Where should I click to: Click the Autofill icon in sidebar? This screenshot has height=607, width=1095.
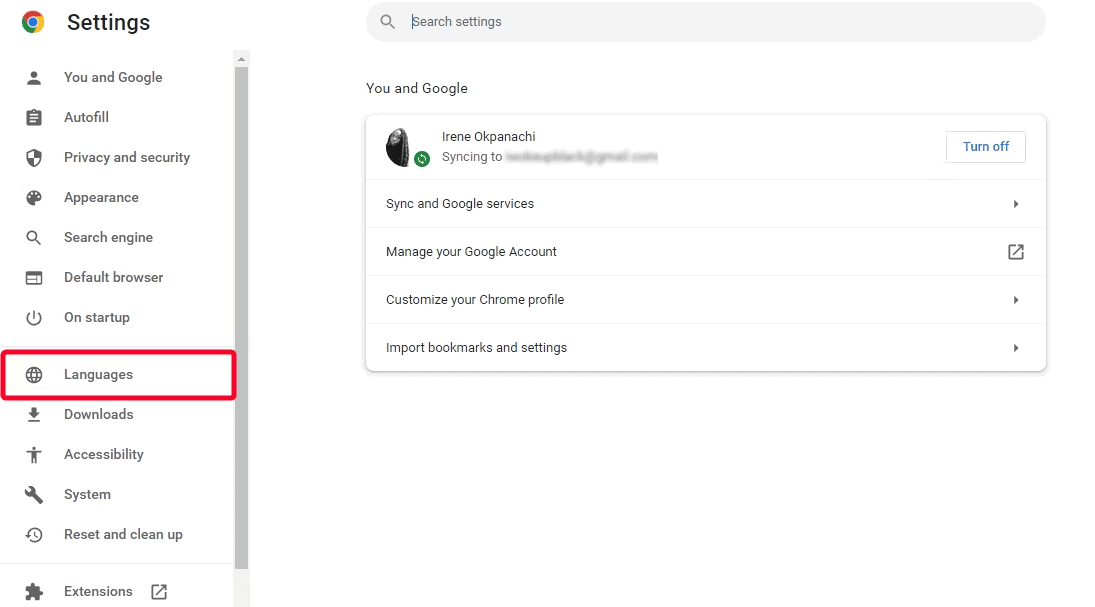[35, 117]
